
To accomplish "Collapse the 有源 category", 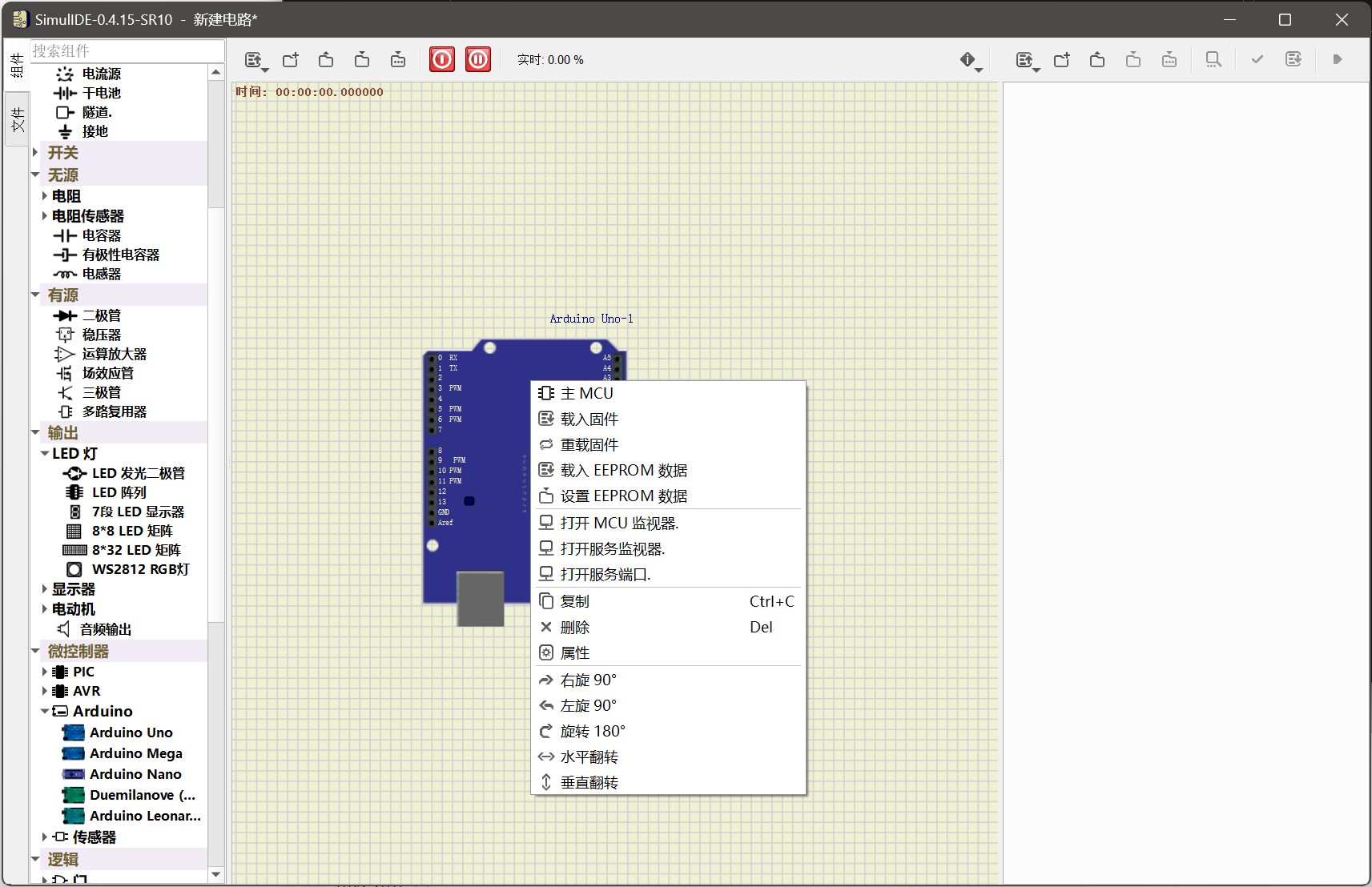I will [x=35, y=295].
